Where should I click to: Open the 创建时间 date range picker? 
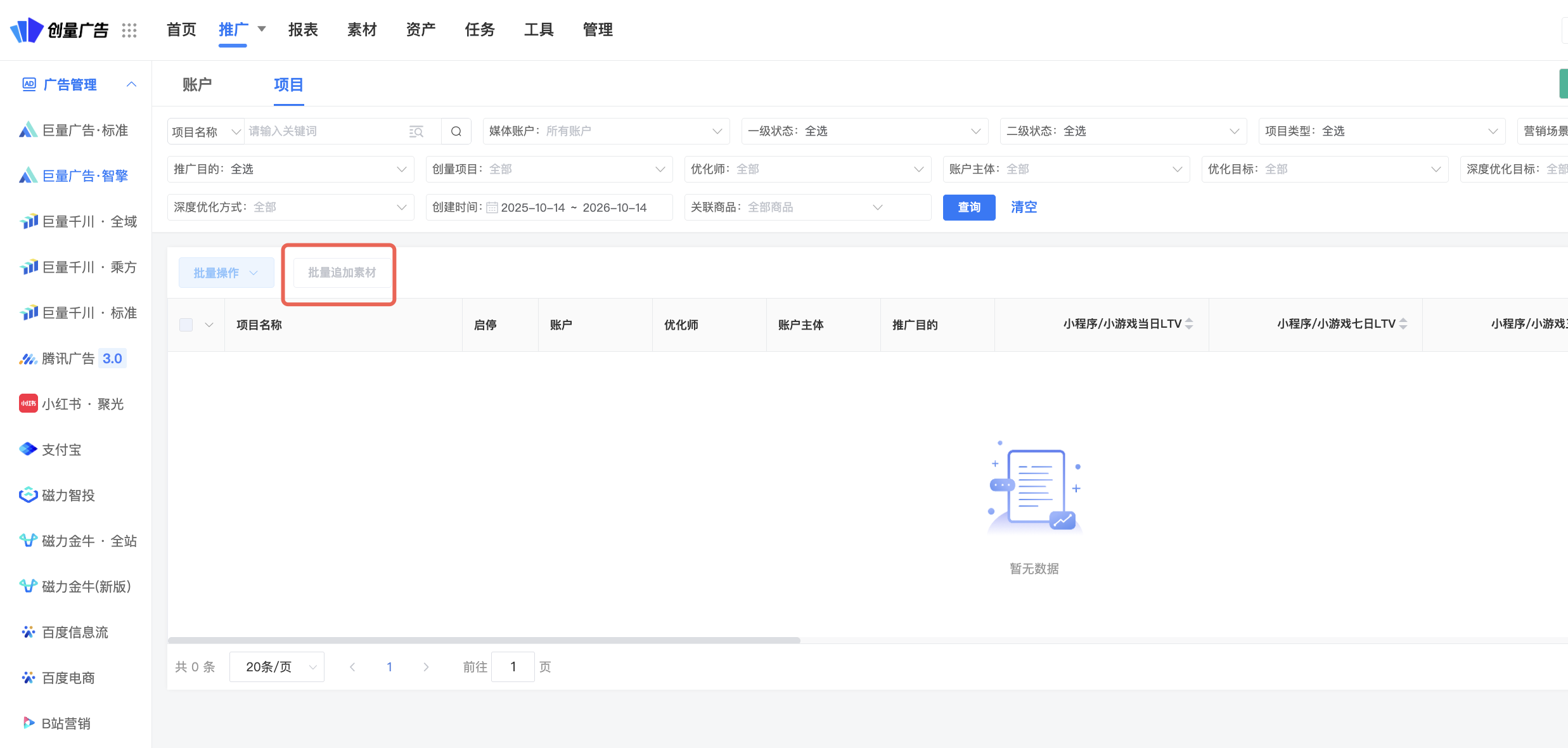click(x=549, y=207)
